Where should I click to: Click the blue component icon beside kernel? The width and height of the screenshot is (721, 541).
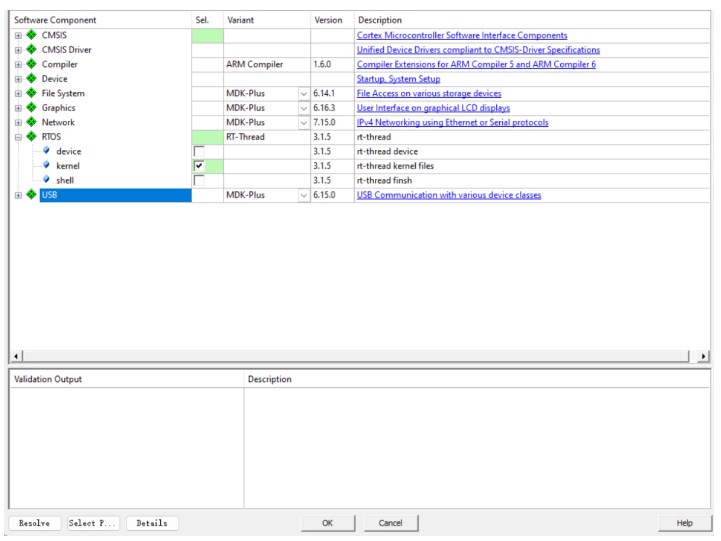tap(46, 165)
